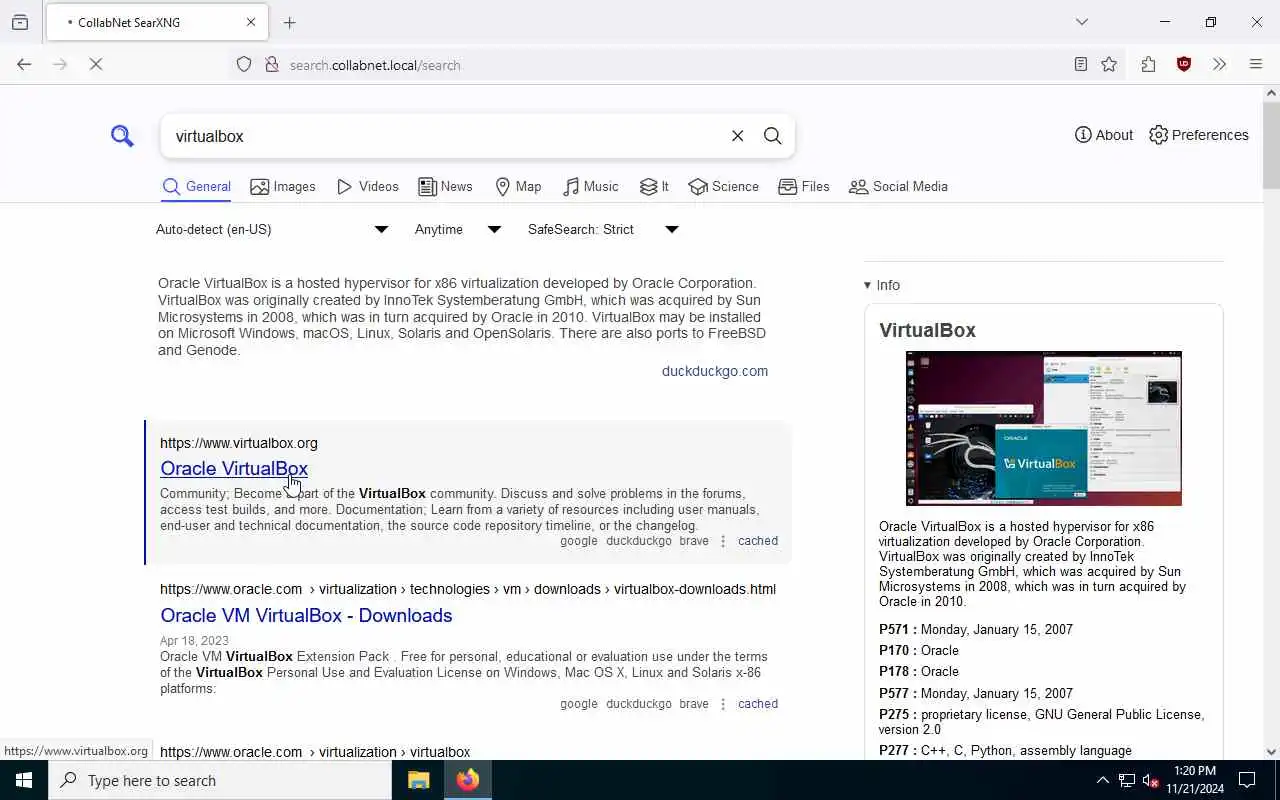Screen dimensions: 1280x800
Task: Select the General search tab
Action: tap(197, 187)
